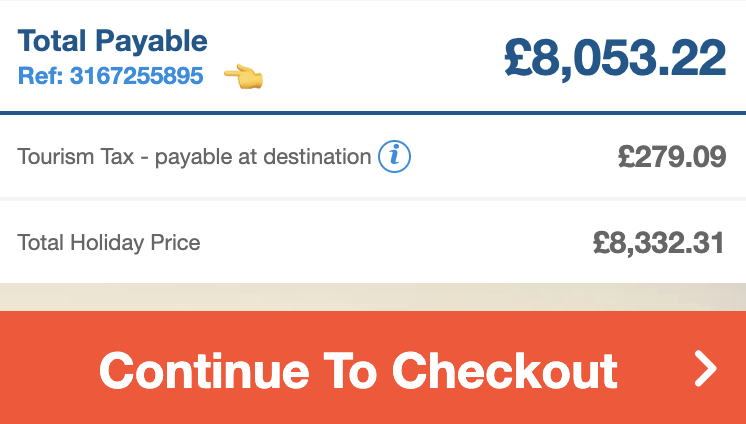Click the dark blue divider under Total Payable
Image resolution: width=746 pixels, height=424 pixels.
coord(373,113)
